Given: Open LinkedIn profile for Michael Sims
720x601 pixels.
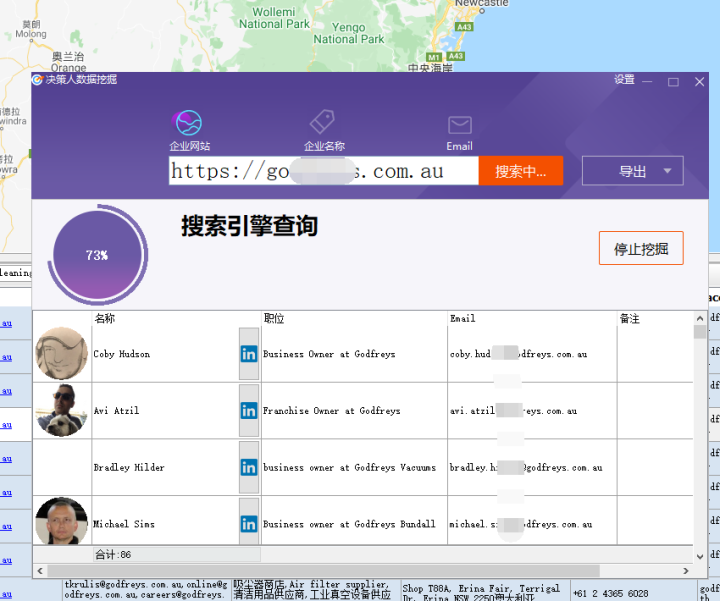Looking at the screenshot, I should (249, 524).
